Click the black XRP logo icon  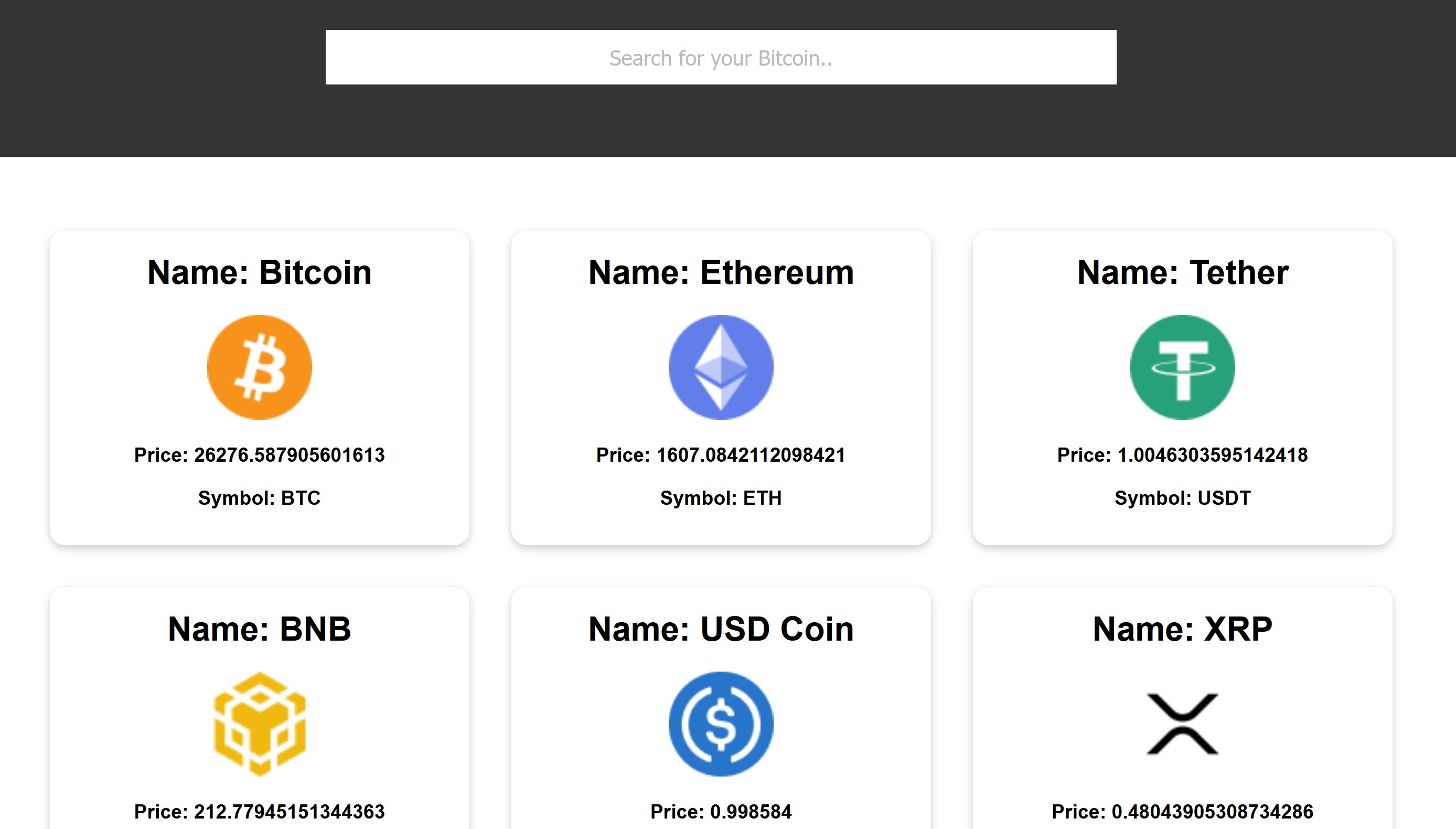[1182, 724]
